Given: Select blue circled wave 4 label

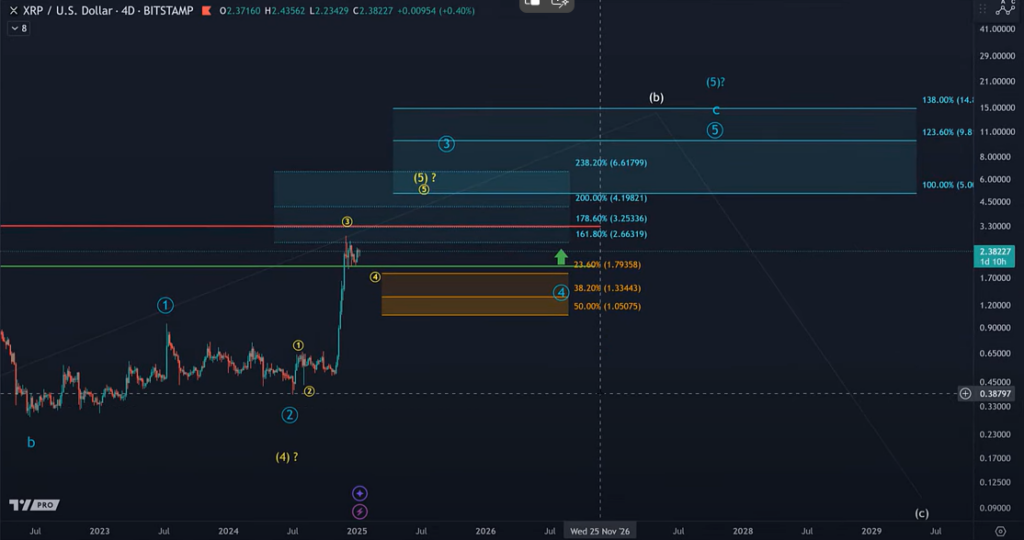Looking at the screenshot, I should [x=561, y=293].
